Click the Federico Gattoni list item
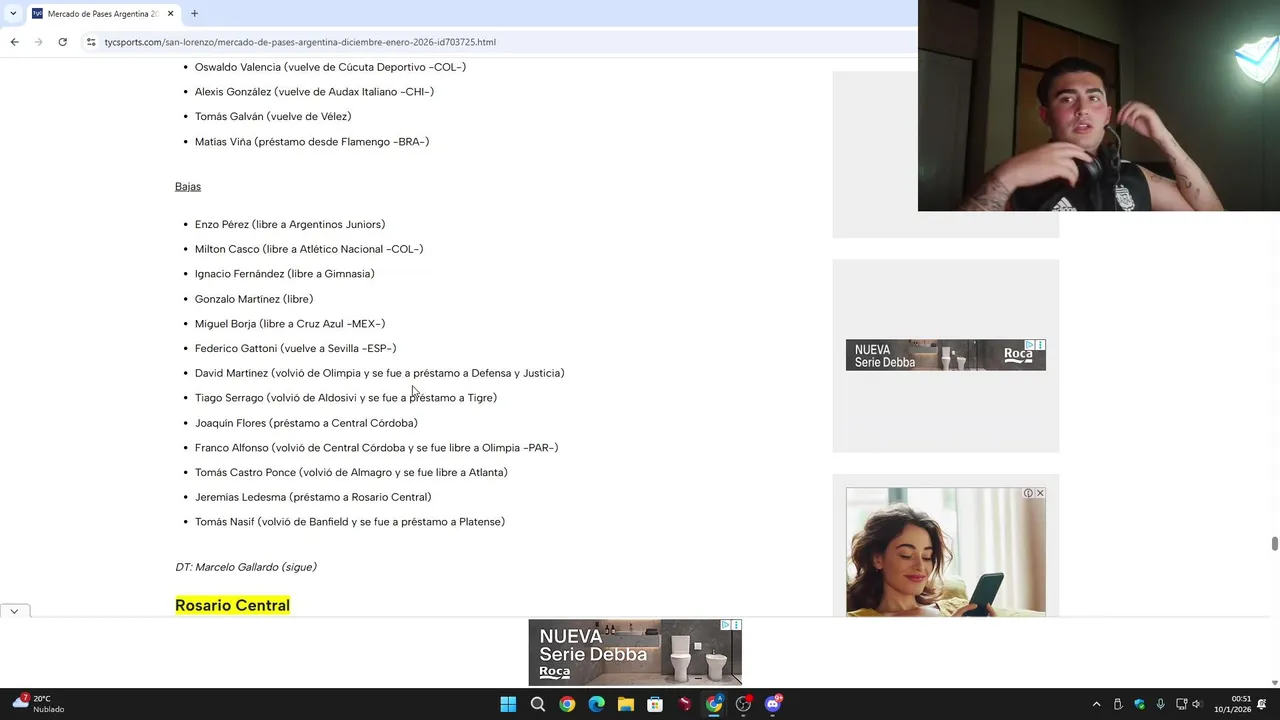The height and width of the screenshot is (720, 1280). click(x=296, y=348)
